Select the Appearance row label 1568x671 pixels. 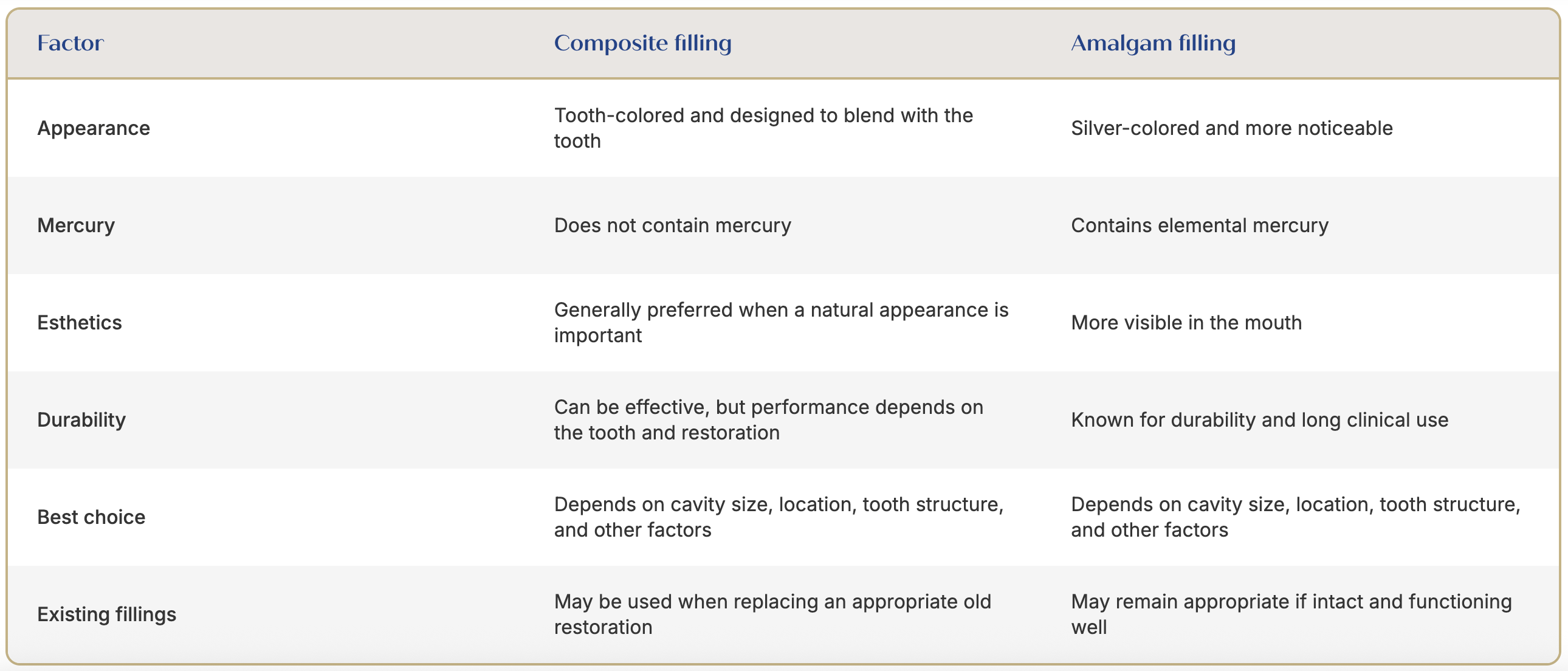click(94, 128)
